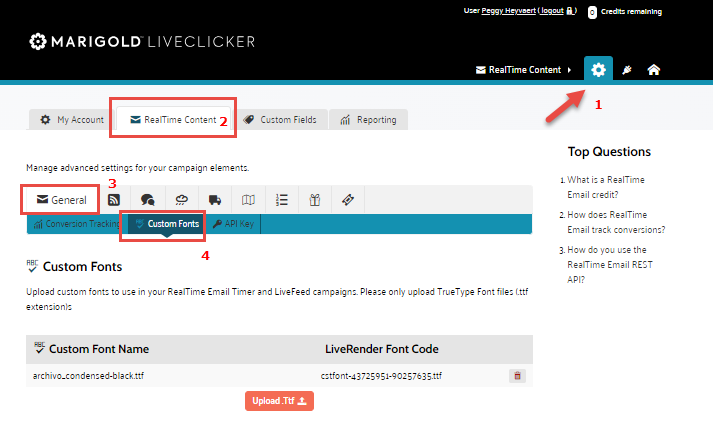Delete the archivo_condensed-black.ttf font
The height and width of the screenshot is (443, 713).
pyautogui.click(x=517, y=375)
